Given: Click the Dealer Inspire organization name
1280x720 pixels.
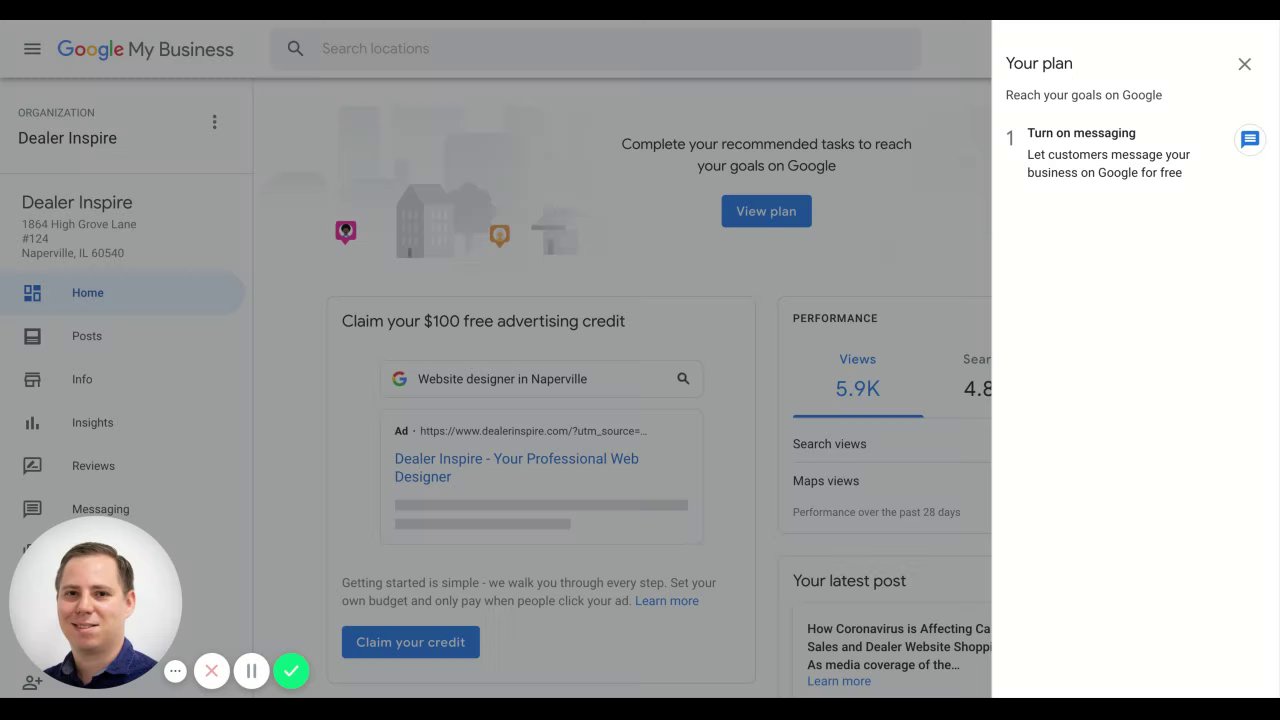Looking at the screenshot, I should (x=67, y=138).
